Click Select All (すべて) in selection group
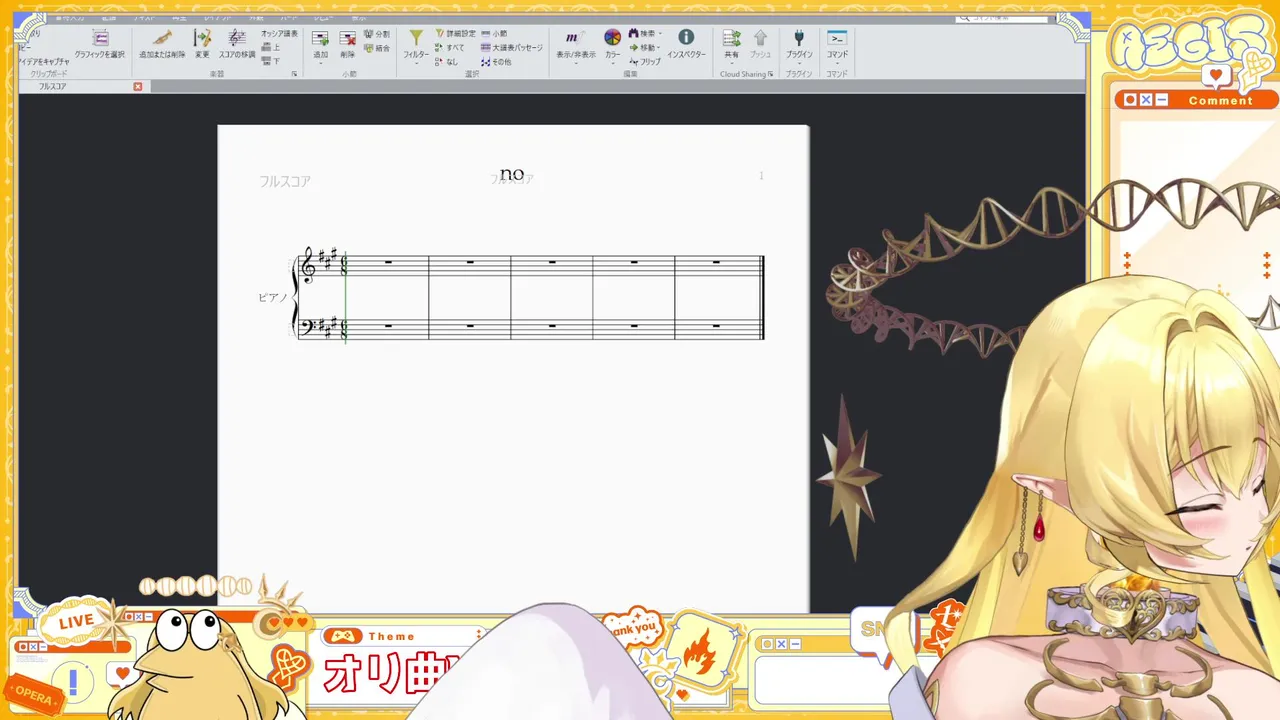This screenshot has width=1280, height=720. [x=449, y=48]
